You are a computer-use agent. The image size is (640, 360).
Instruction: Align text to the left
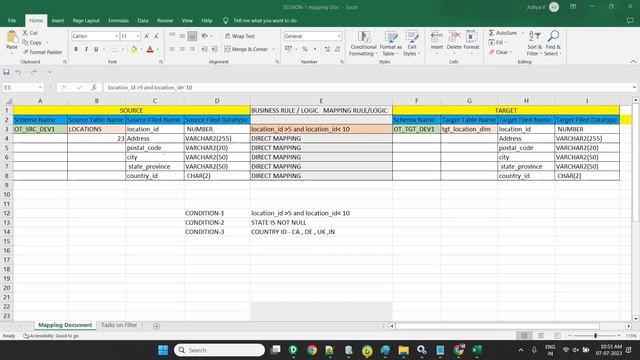172,49
